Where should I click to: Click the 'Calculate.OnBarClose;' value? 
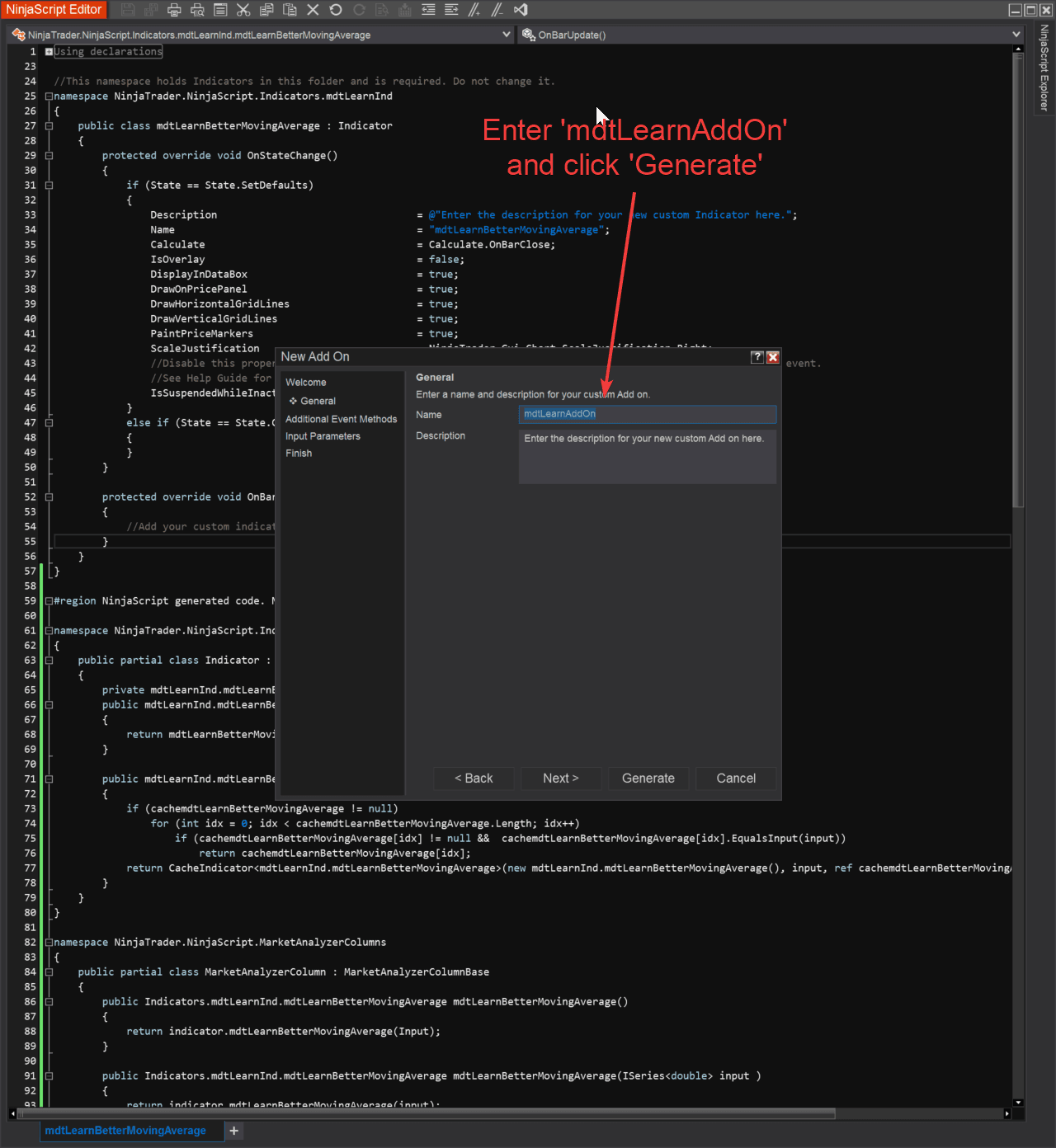492,245
